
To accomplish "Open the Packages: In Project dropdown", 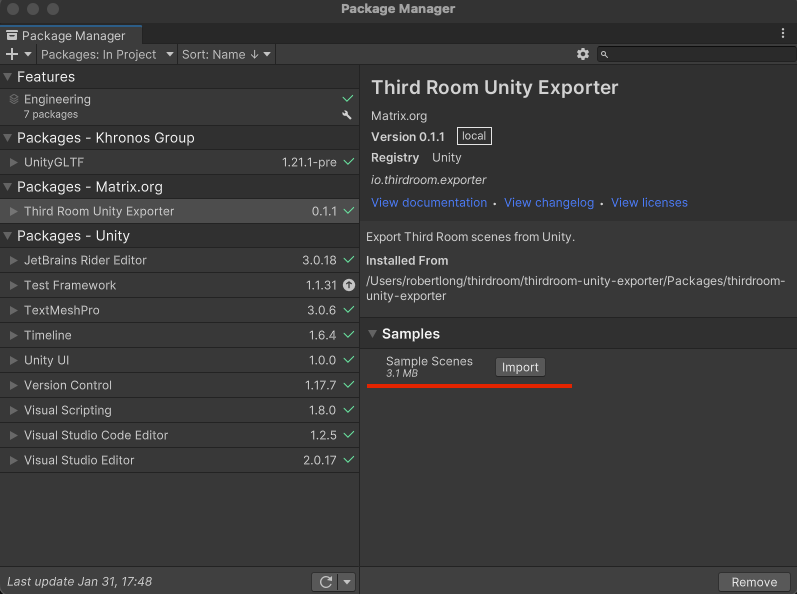I will pyautogui.click(x=107, y=54).
